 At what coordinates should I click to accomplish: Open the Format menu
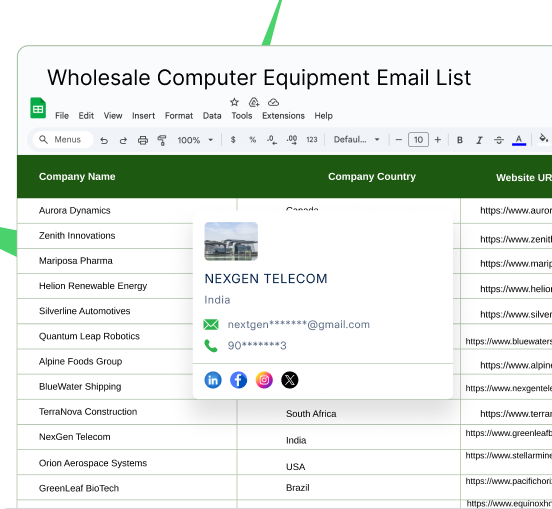pos(179,116)
